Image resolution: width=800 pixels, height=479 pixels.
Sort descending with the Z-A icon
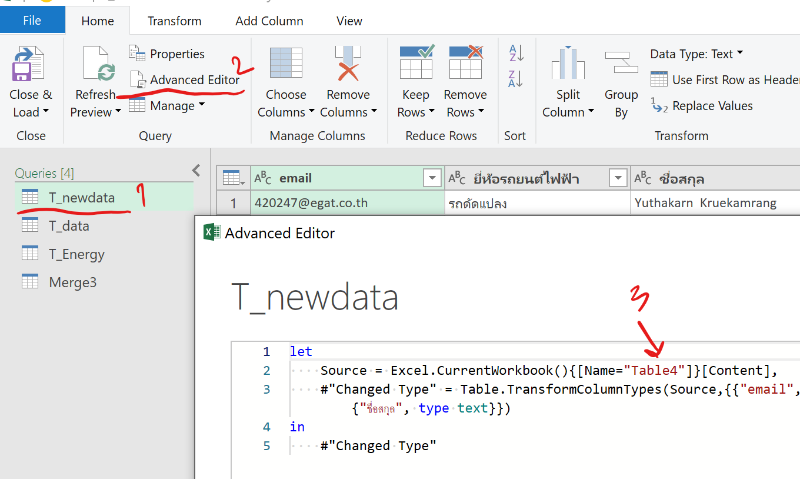(516, 79)
